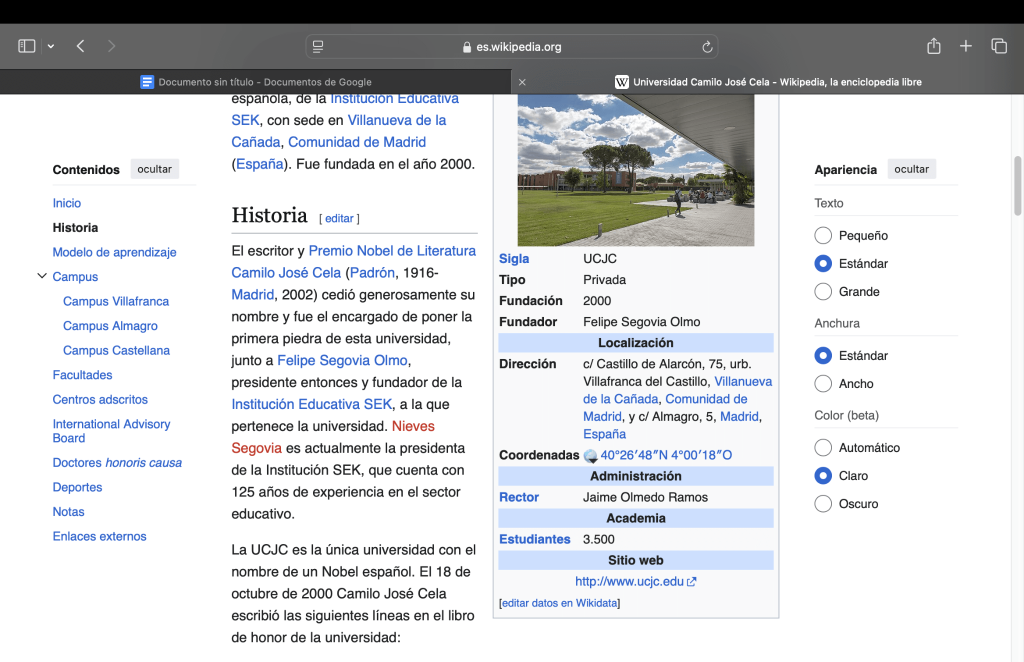Go forward with the forward arrow
Image resolution: width=1024 pixels, height=662 pixels.
click(111, 46)
